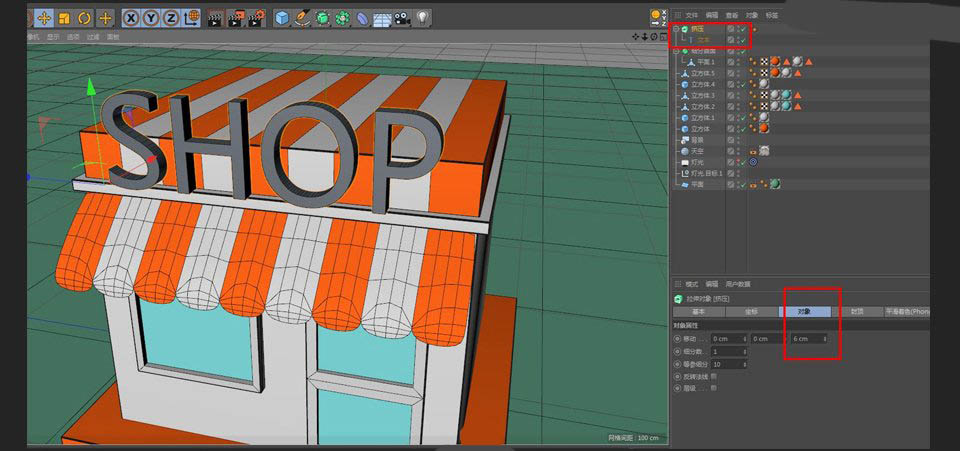Image resolution: width=960 pixels, height=451 pixels.
Task: Click the cube primitive icon
Action: tap(282, 18)
